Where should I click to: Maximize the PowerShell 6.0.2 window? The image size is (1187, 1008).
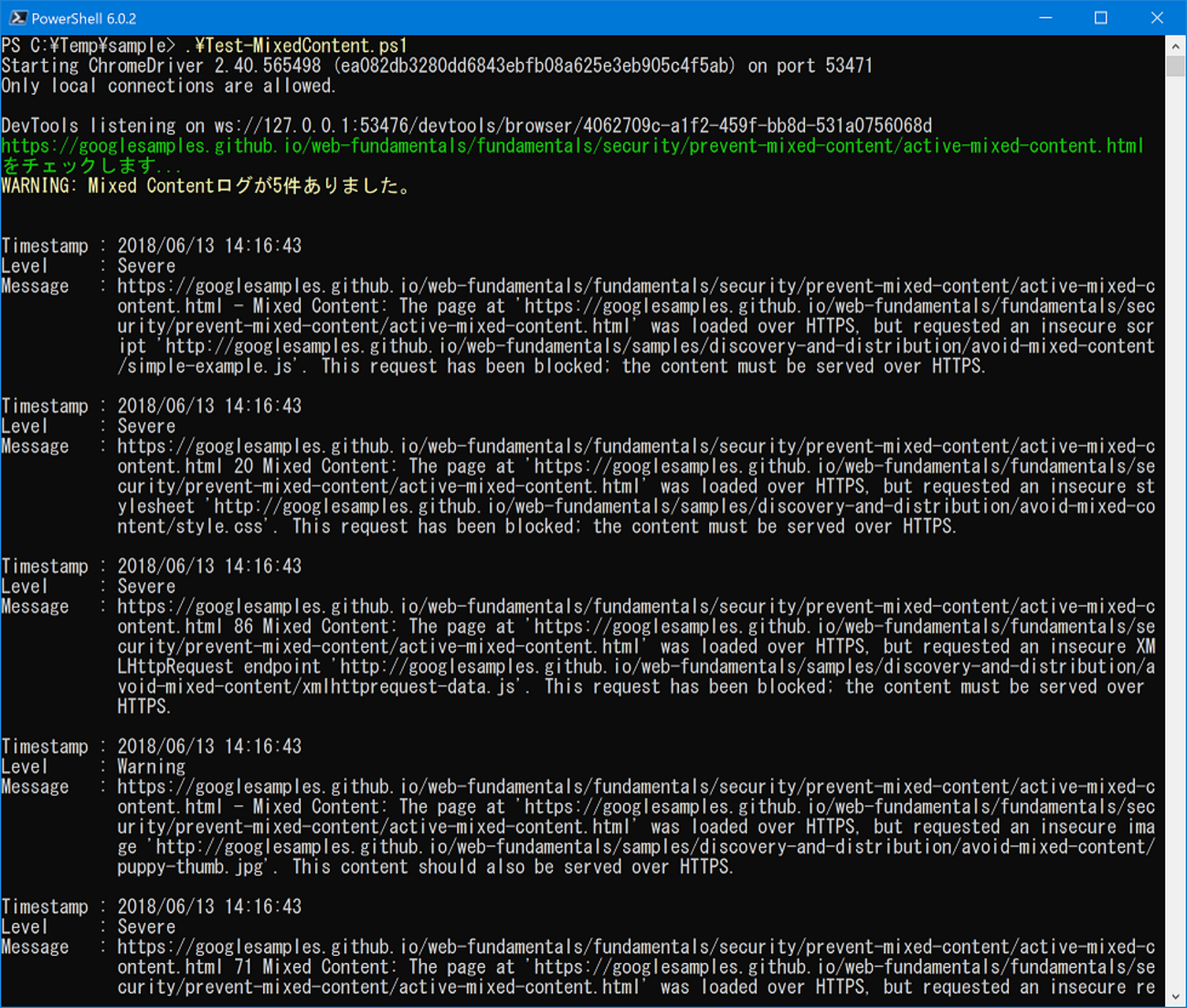[1101, 17]
